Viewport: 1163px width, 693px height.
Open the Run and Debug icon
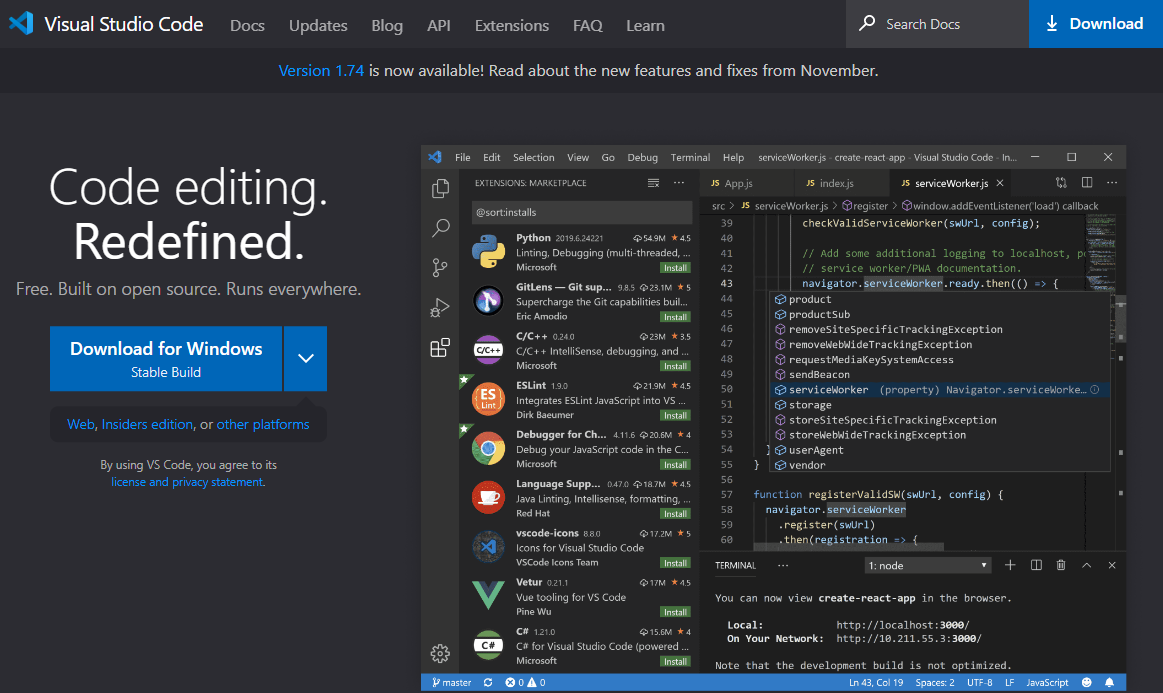click(440, 307)
